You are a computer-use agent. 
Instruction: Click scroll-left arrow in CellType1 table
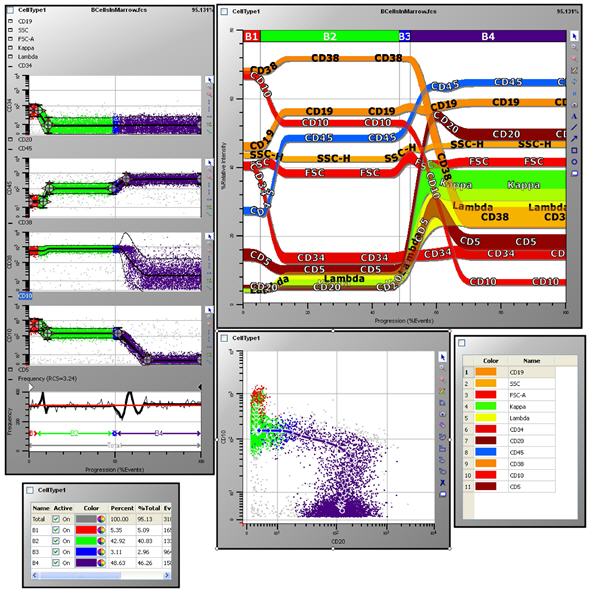(x=35, y=575)
